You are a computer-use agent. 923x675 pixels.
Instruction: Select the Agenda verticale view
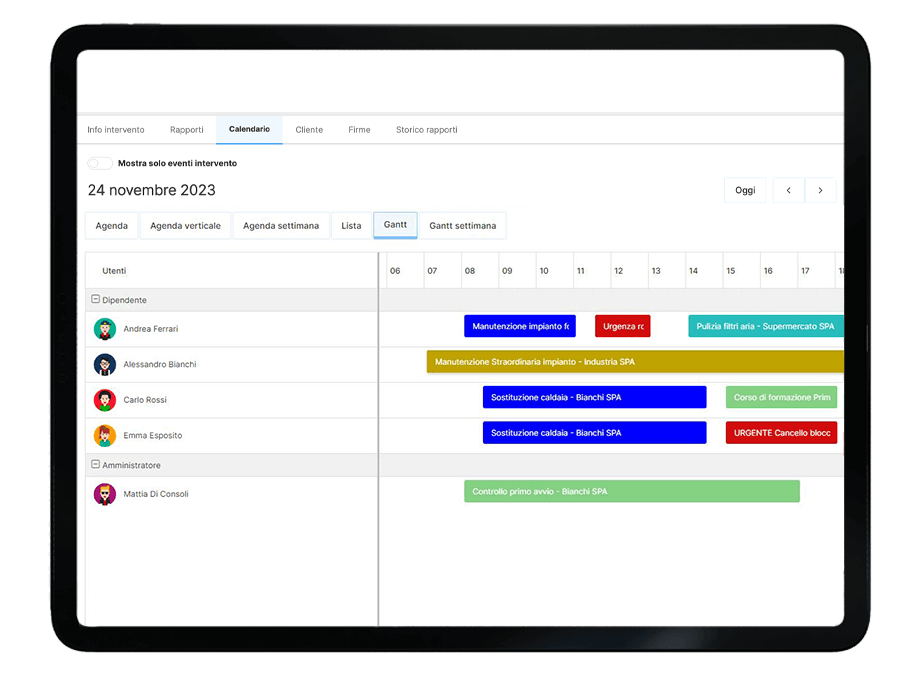point(185,226)
